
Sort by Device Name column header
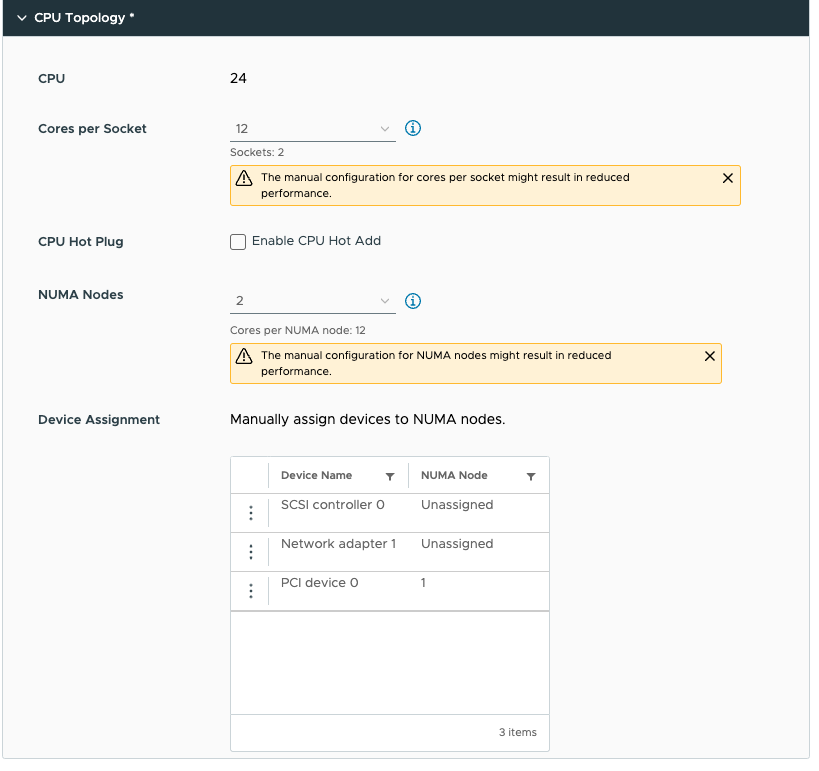[316, 476]
